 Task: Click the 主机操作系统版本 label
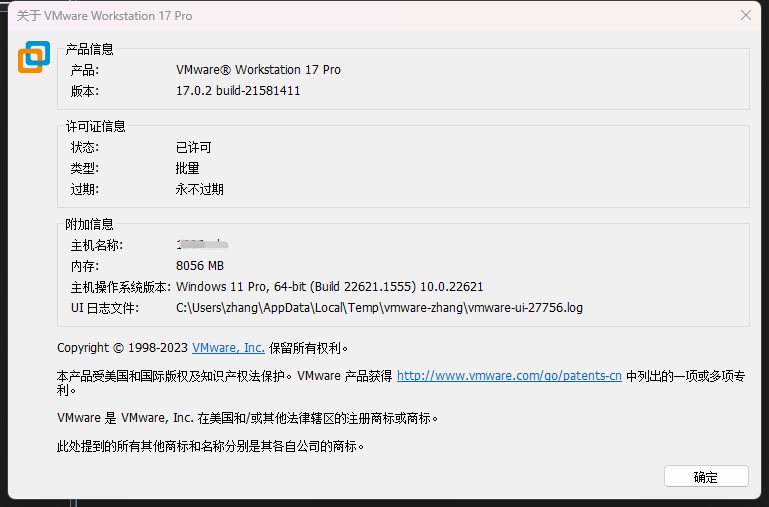121,287
